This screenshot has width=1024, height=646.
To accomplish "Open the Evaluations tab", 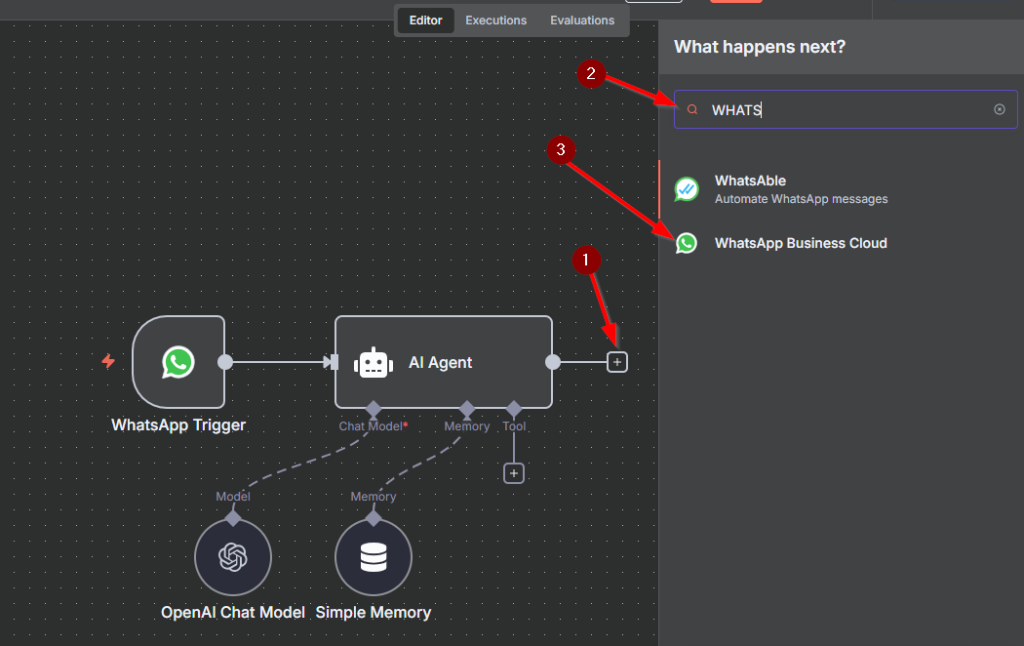I will [x=582, y=20].
